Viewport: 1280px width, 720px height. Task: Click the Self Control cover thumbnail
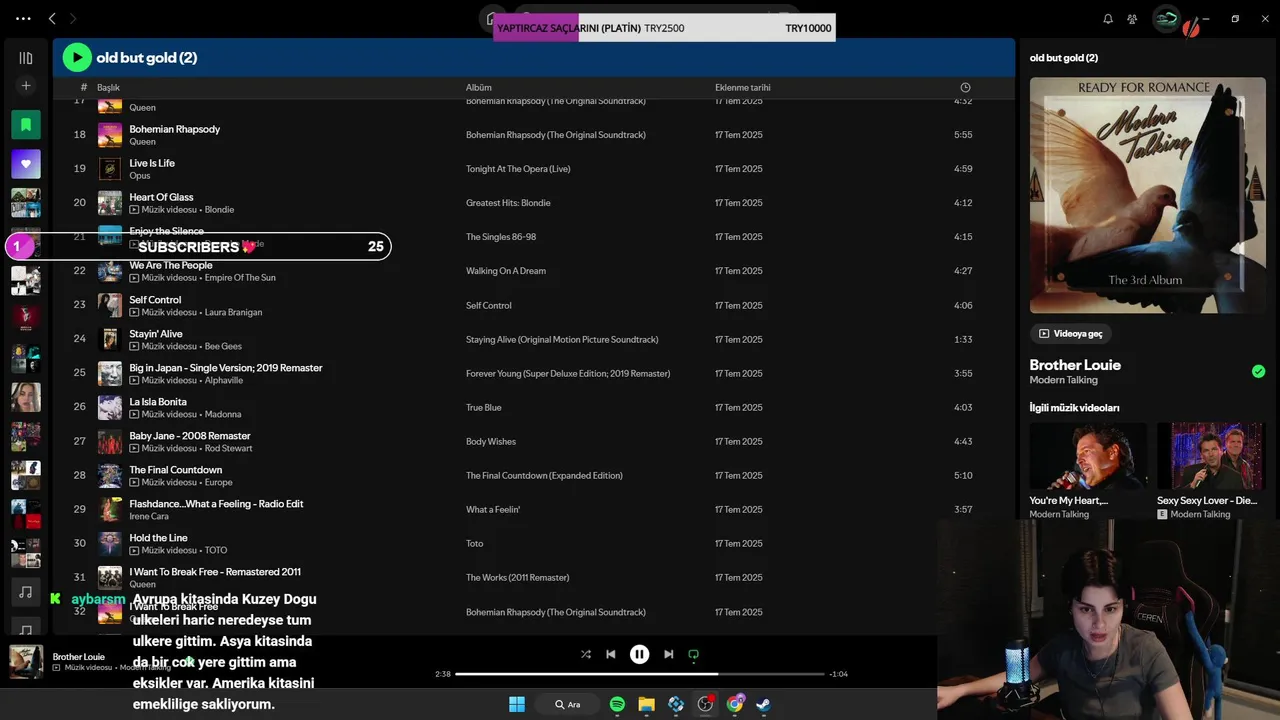(x=110, y=305)
